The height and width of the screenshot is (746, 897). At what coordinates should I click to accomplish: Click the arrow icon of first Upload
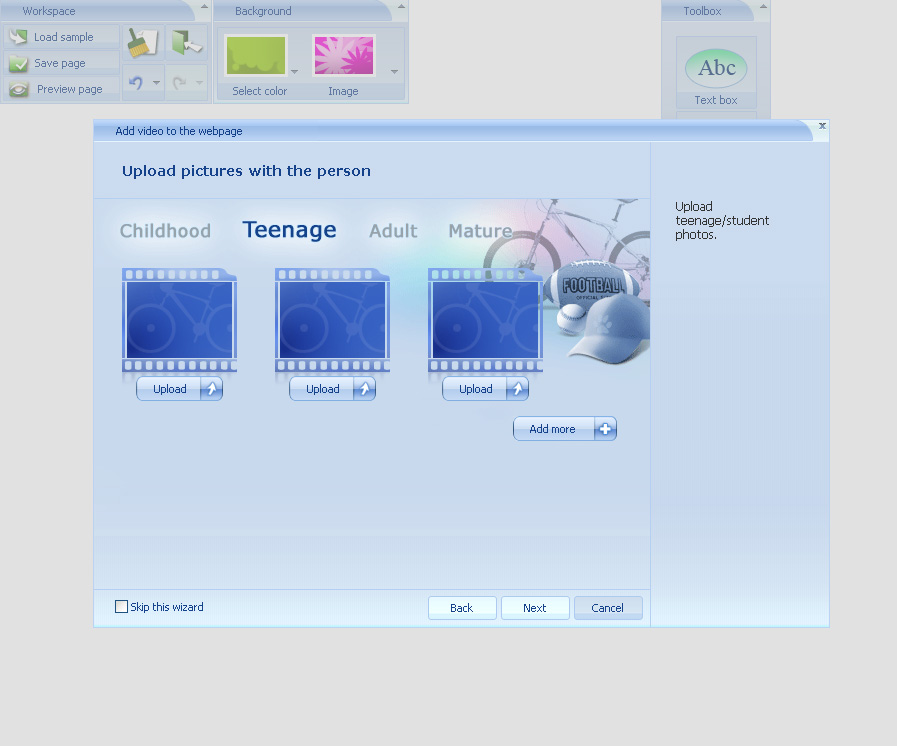tap(212, 389)
